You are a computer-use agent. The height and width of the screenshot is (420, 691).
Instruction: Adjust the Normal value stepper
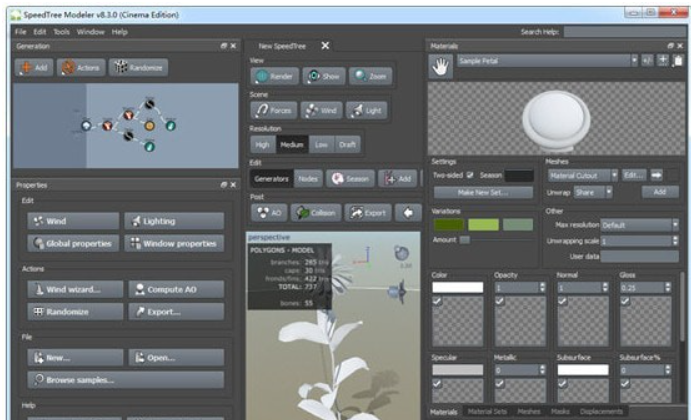pos(605,287)
